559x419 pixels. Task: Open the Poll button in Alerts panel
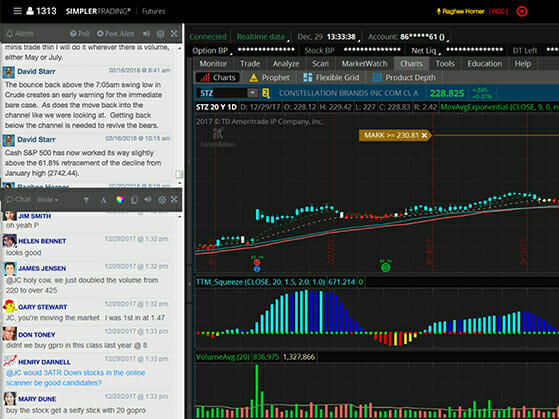80,34
